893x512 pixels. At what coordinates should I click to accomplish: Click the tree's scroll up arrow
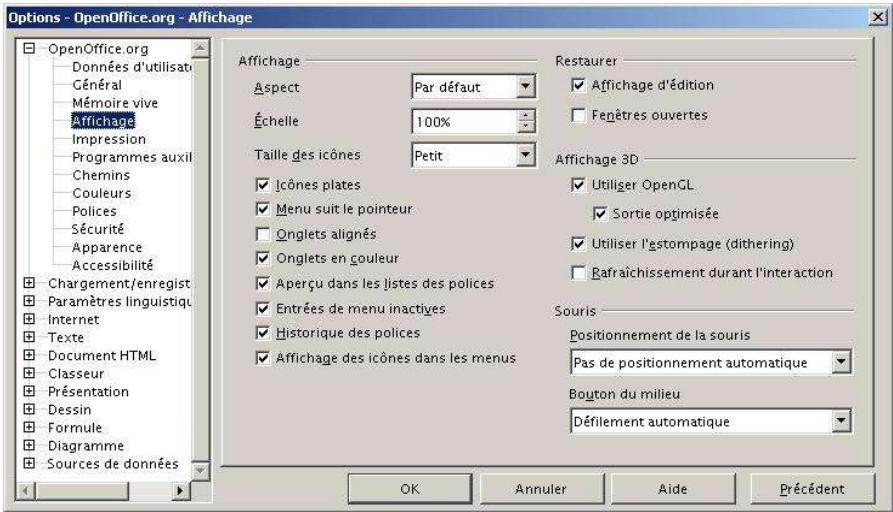[200, 48]
